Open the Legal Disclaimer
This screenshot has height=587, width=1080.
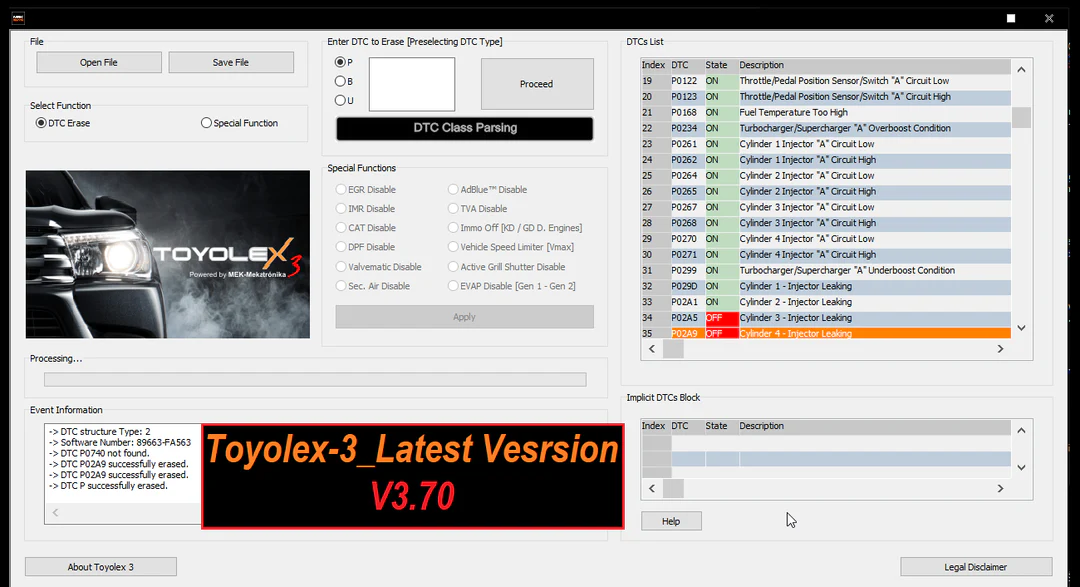point(975,567)
